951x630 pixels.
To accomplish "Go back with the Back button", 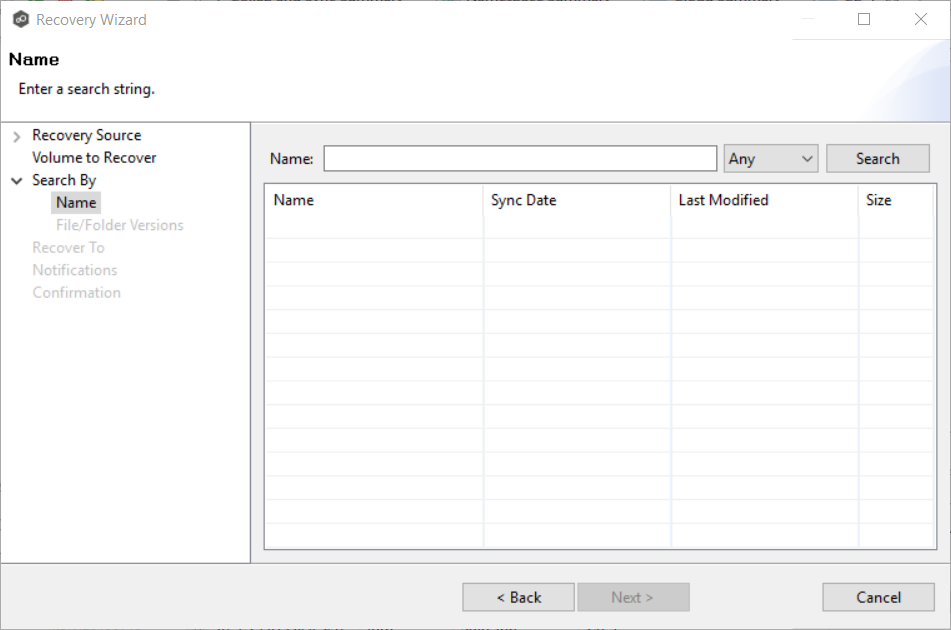I will point(518,597).
